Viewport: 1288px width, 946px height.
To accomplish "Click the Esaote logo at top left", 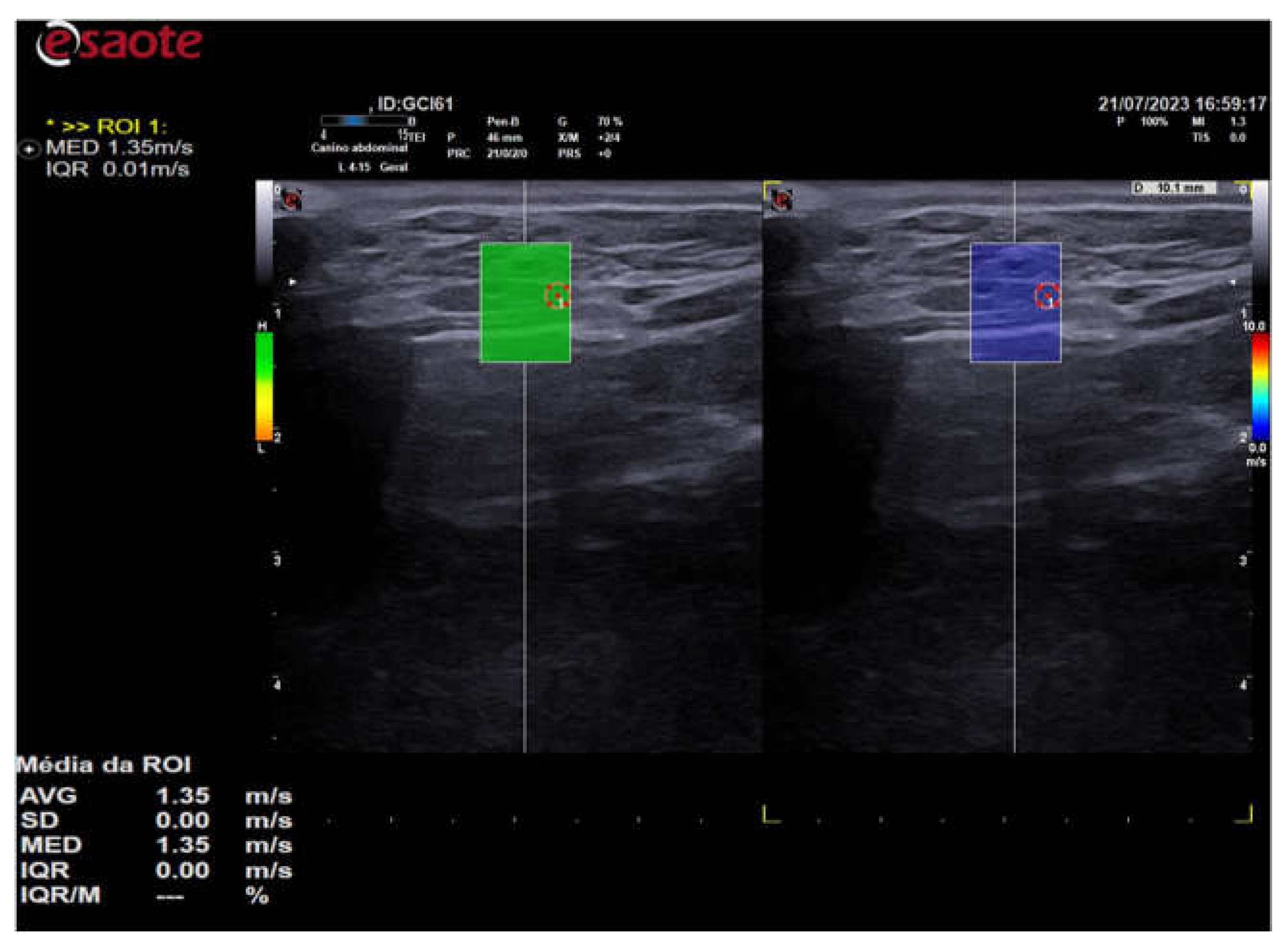I will [x=119, y=42].
